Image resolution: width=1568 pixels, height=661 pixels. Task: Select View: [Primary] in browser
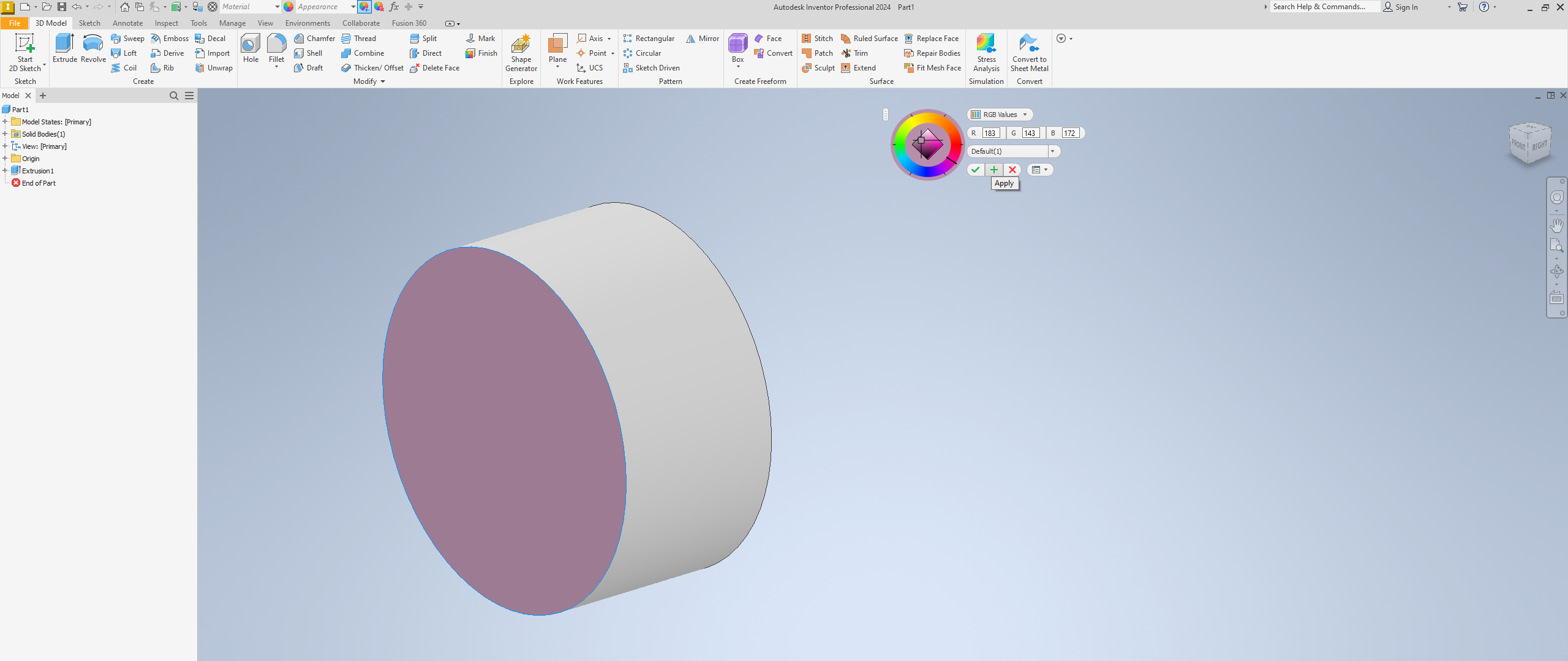click(39, 146)
